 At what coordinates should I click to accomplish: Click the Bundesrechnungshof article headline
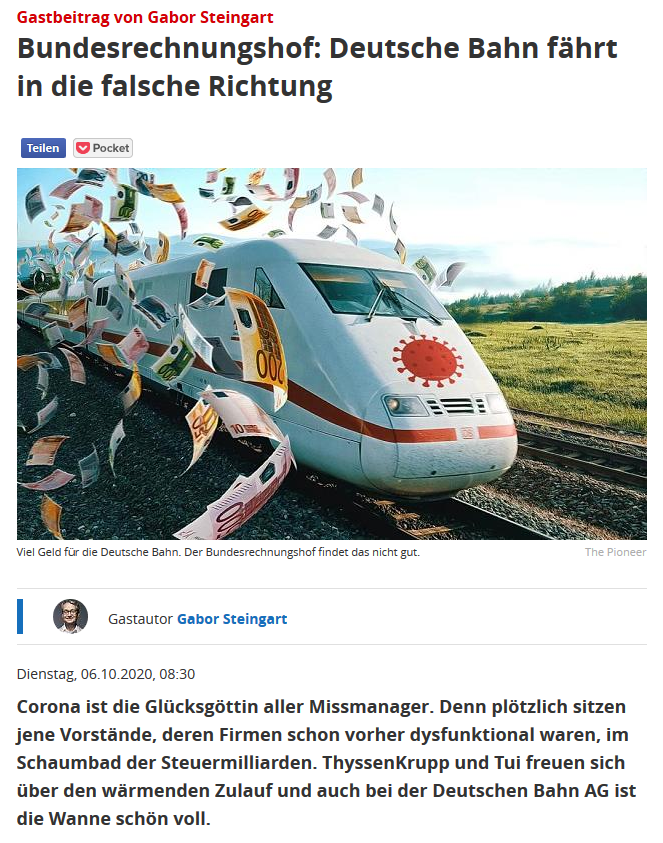317,67
